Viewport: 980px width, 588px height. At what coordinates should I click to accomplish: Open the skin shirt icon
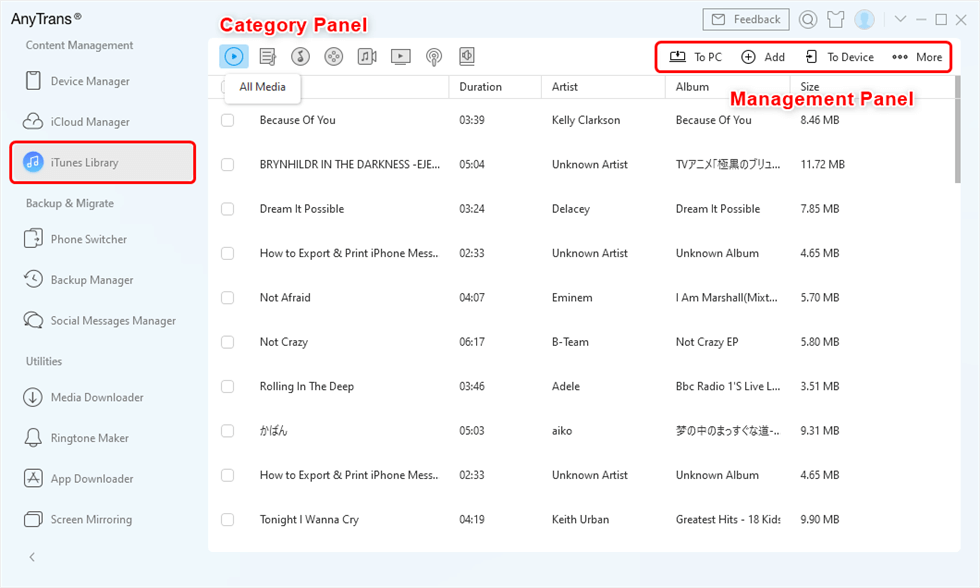point(836,20)
